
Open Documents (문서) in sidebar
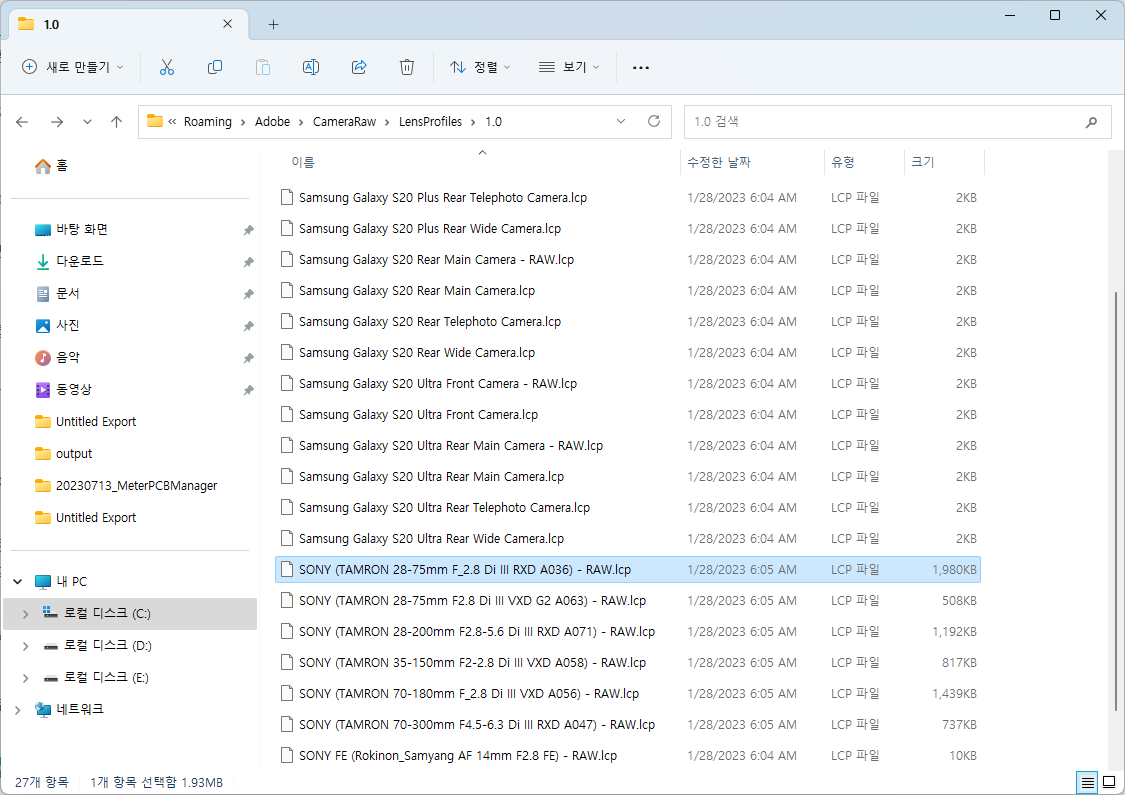pos(57,293)
